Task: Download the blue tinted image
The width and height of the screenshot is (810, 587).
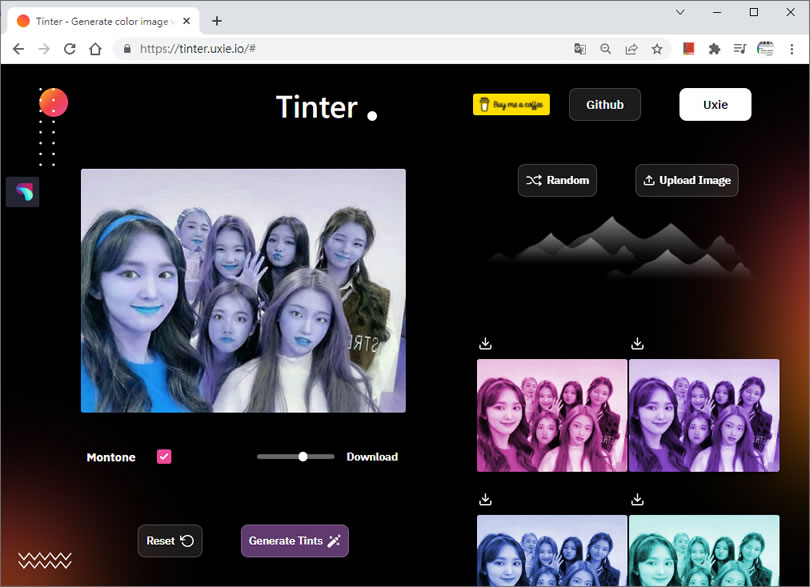Action: pyautogui.click(x=485, y=499)
